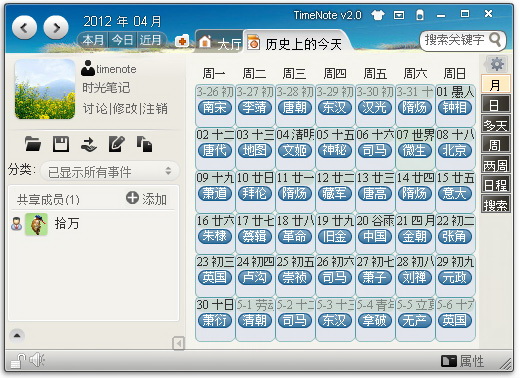Click the padlock icon in status bar

coord(17,361)
